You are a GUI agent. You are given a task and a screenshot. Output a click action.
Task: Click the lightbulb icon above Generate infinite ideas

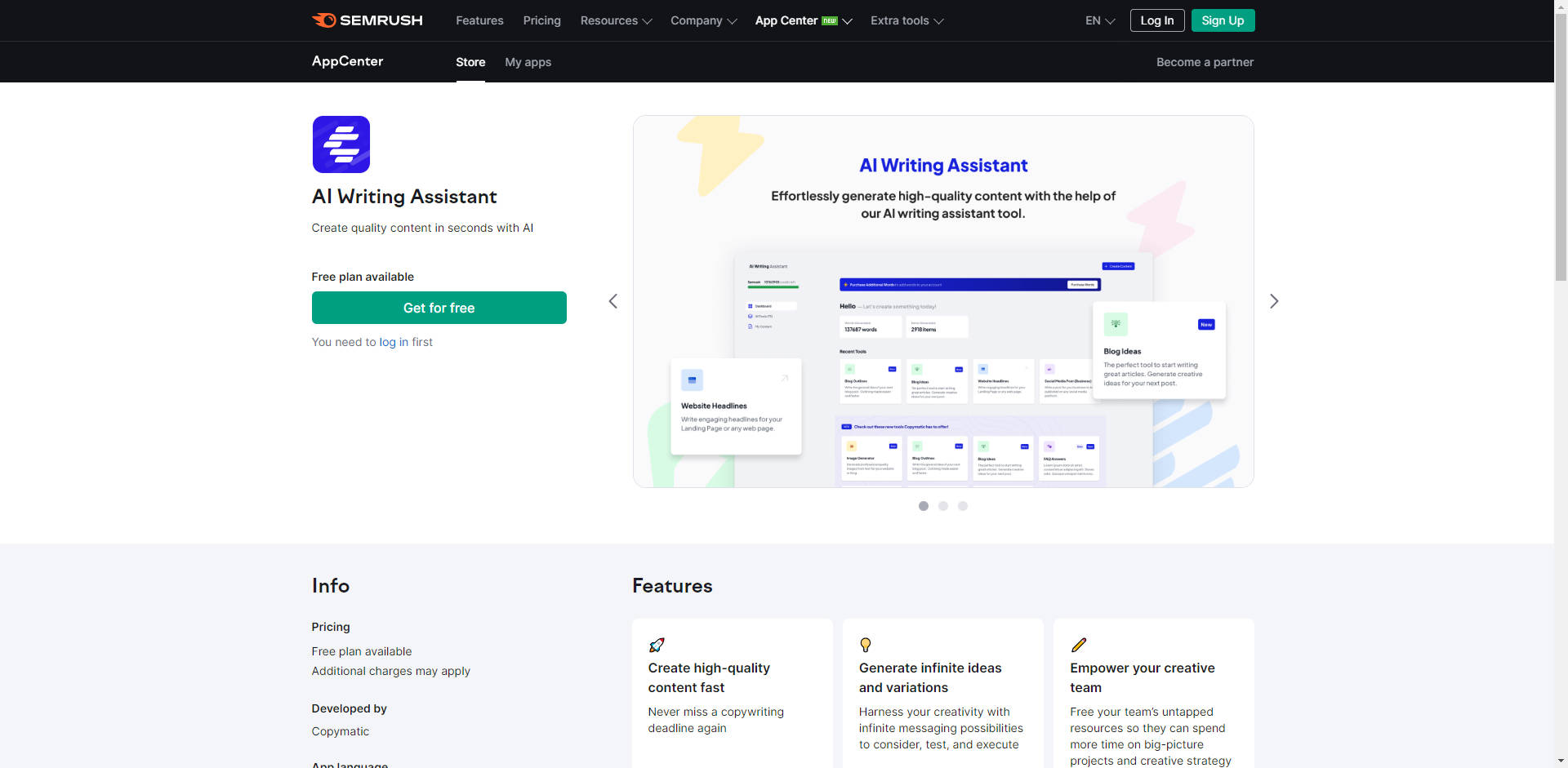point(866,645)
